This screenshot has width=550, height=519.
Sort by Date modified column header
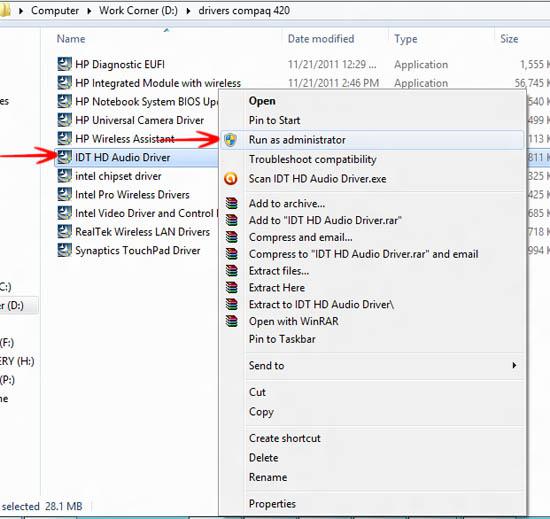(x=321, y=39)
